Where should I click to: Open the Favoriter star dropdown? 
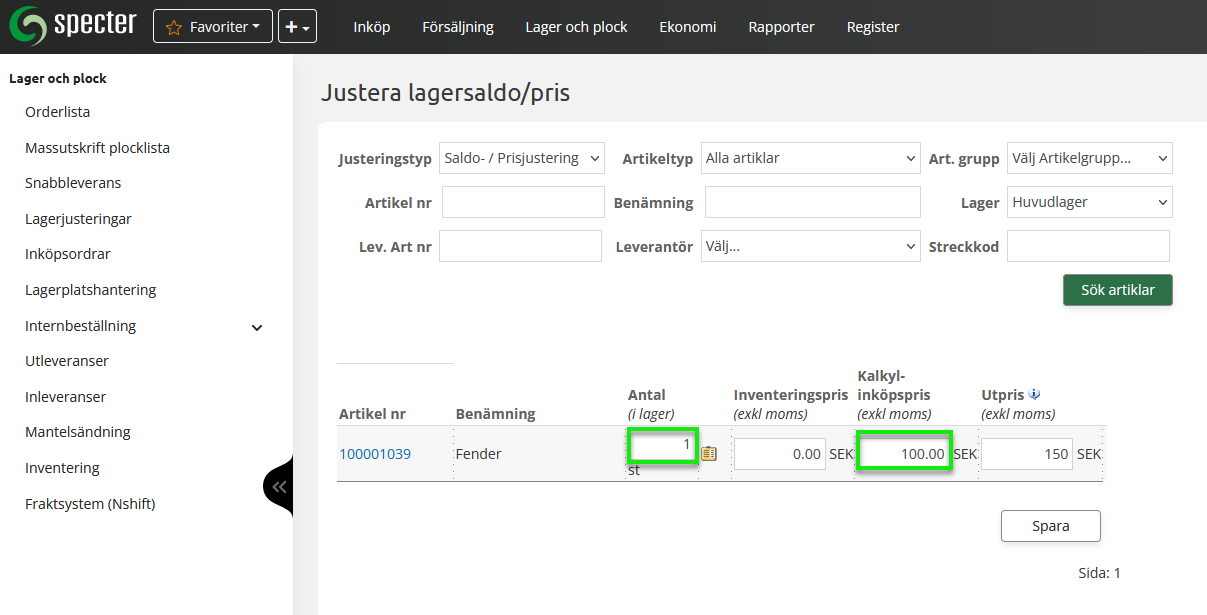tap(213, 27)
